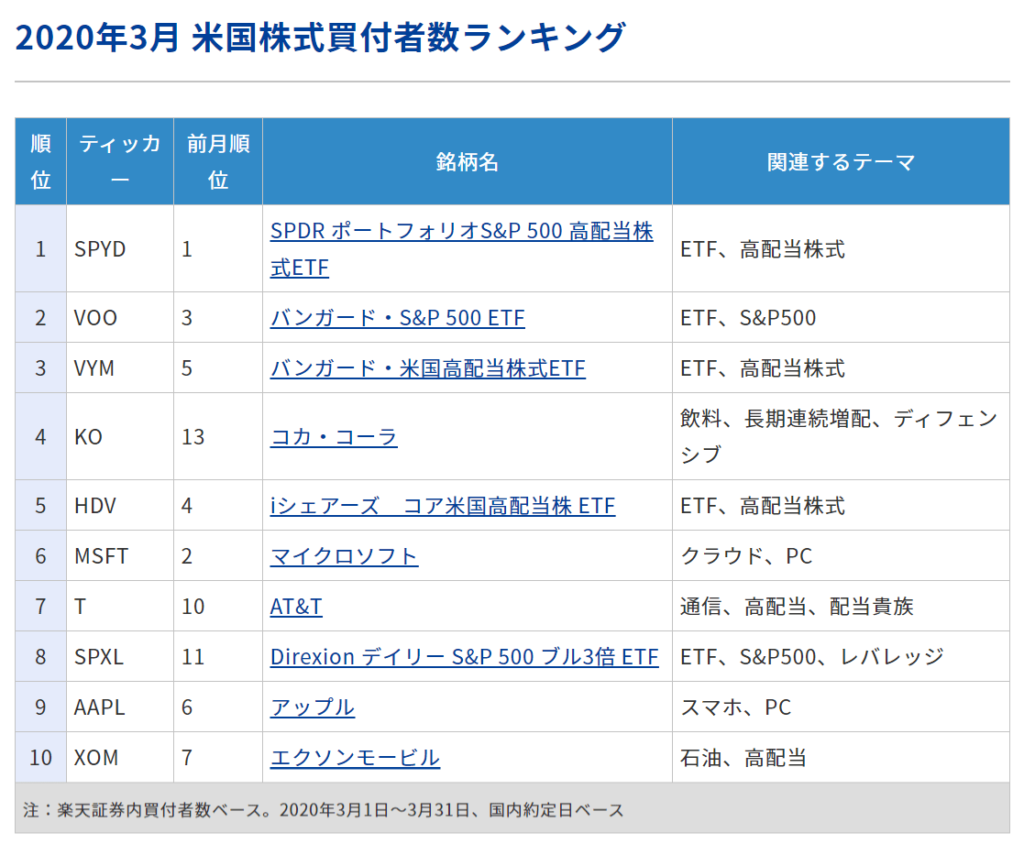Open the エクソンモービル link

pyautogui.click(x=354, y=758)
